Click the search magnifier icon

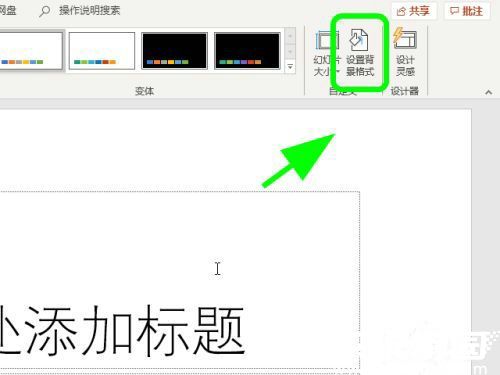point(44,11)
